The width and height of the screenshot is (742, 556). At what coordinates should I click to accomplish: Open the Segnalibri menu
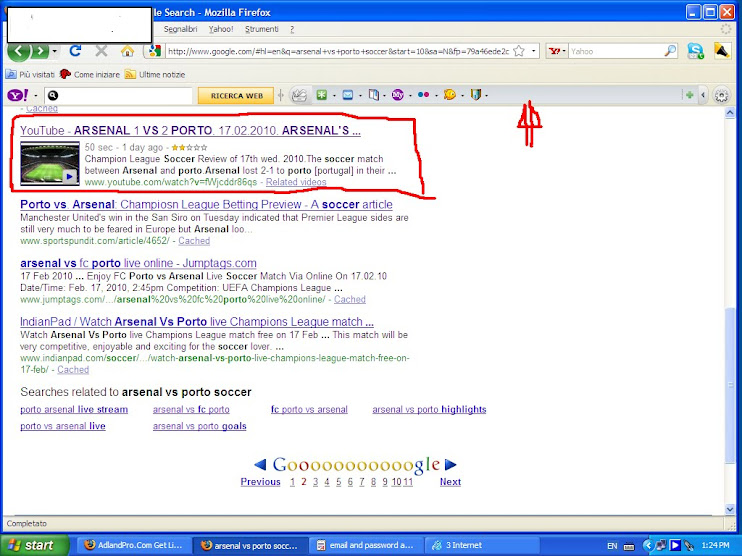point(180,29)
